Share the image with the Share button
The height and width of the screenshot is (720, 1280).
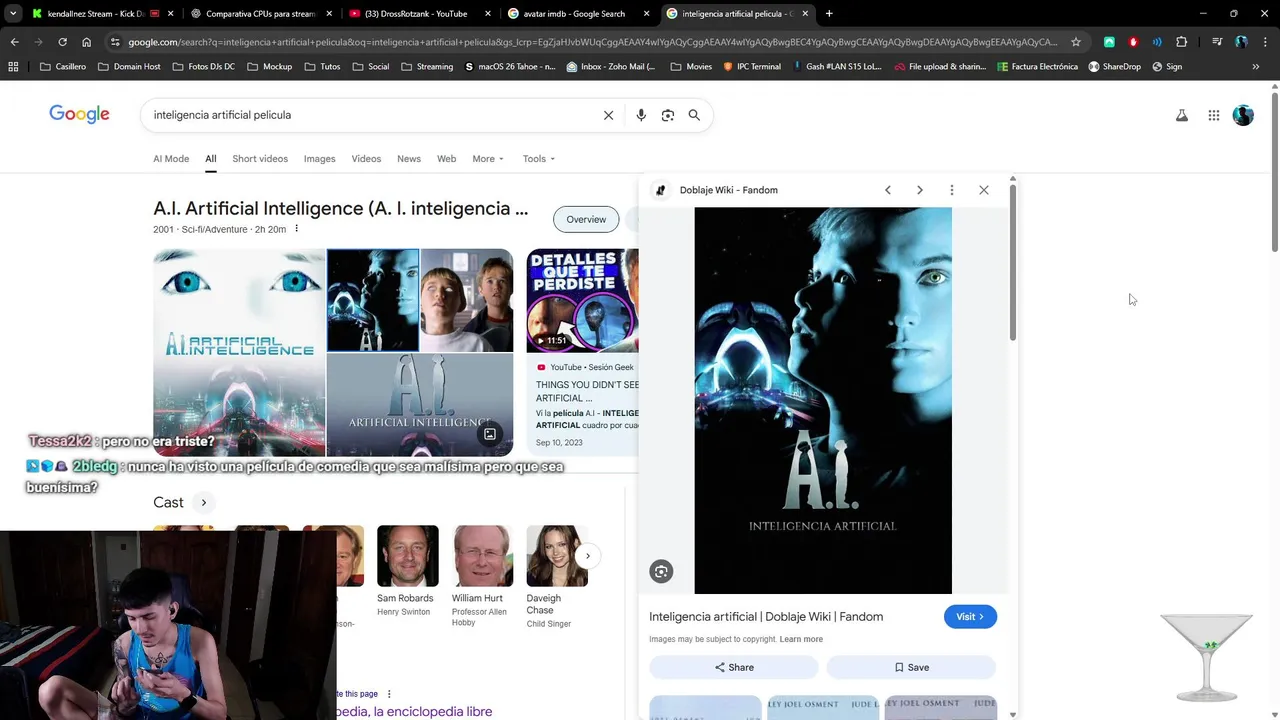pos(734,667)
